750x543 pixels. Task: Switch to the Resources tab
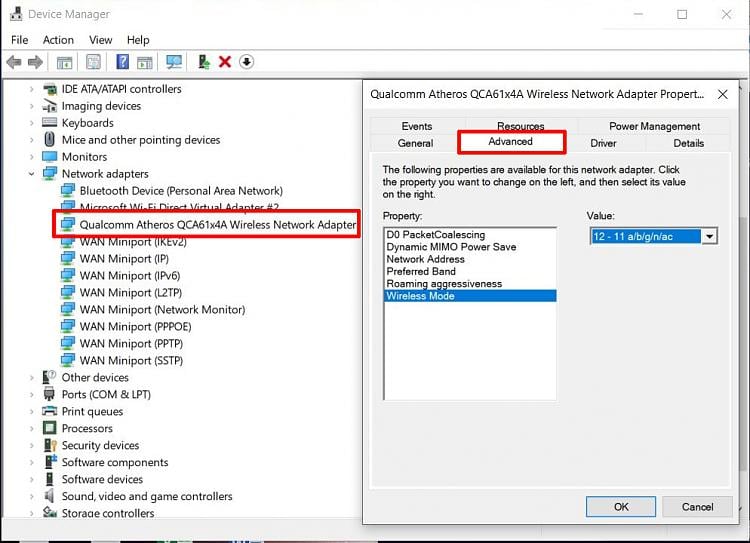pyautogui.click(x=520, y=125)
